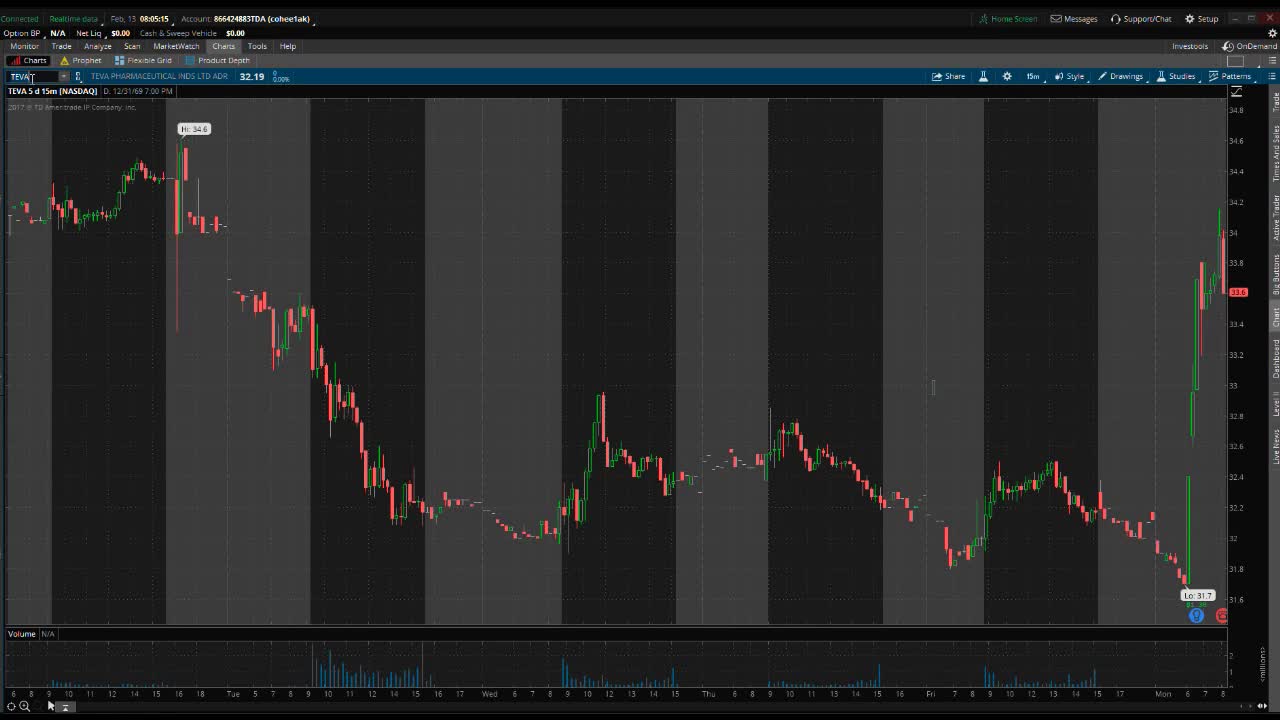Click the zoom magnifier icon at bottom left
The width and height of the screenshot is (1280, 720).
click(x=25, y=706)
